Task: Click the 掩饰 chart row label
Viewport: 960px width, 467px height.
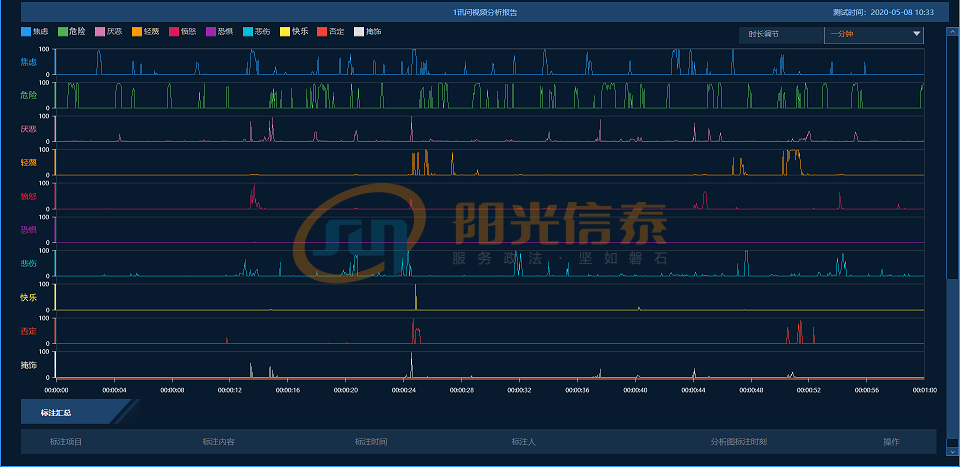Action: pyautogui.click(x=29, y=365)
